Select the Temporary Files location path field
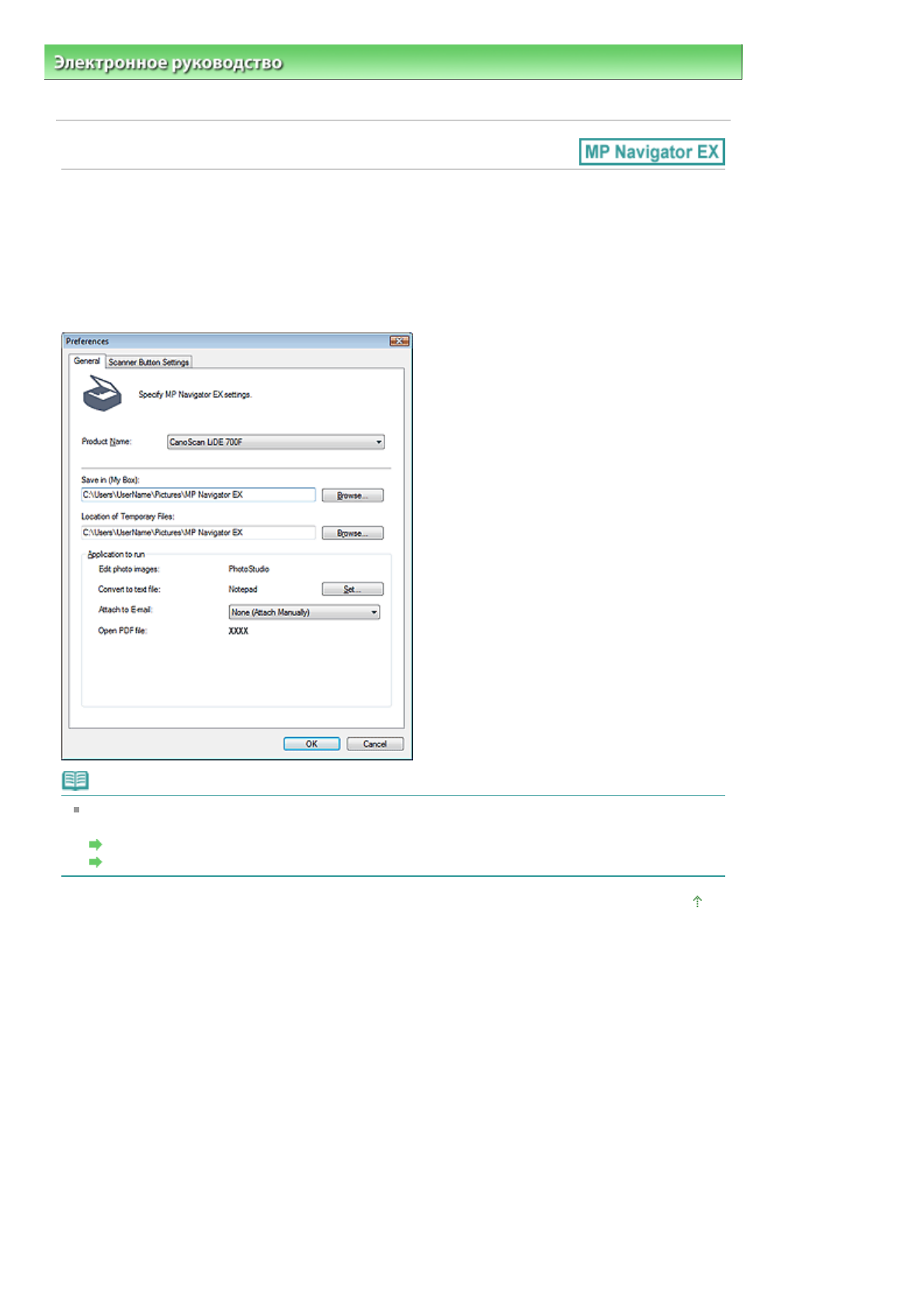 pos(198,533)
